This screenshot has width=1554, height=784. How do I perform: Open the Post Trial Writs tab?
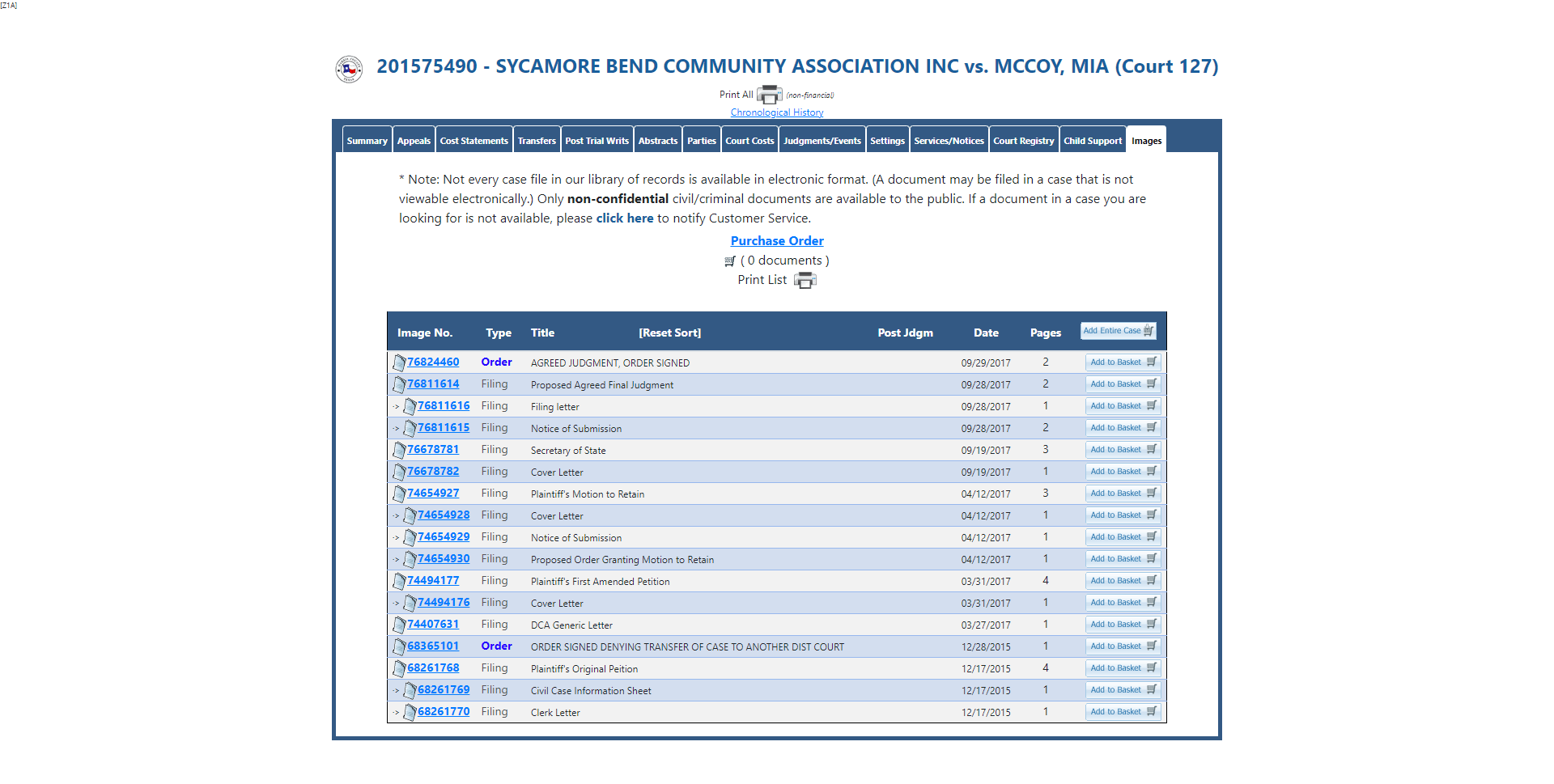597,140
